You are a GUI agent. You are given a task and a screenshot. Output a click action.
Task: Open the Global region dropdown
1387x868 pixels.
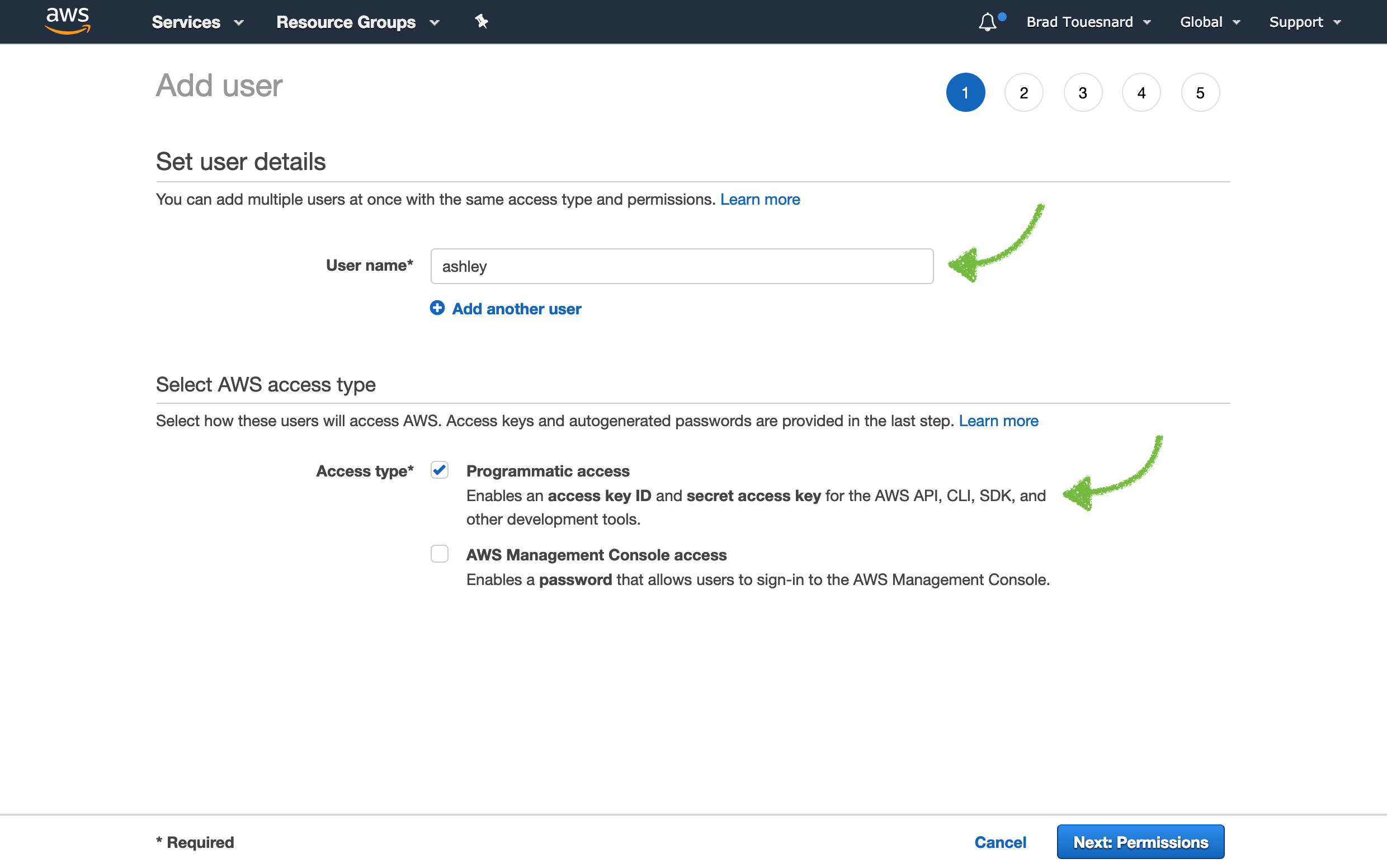(1210, 22)
